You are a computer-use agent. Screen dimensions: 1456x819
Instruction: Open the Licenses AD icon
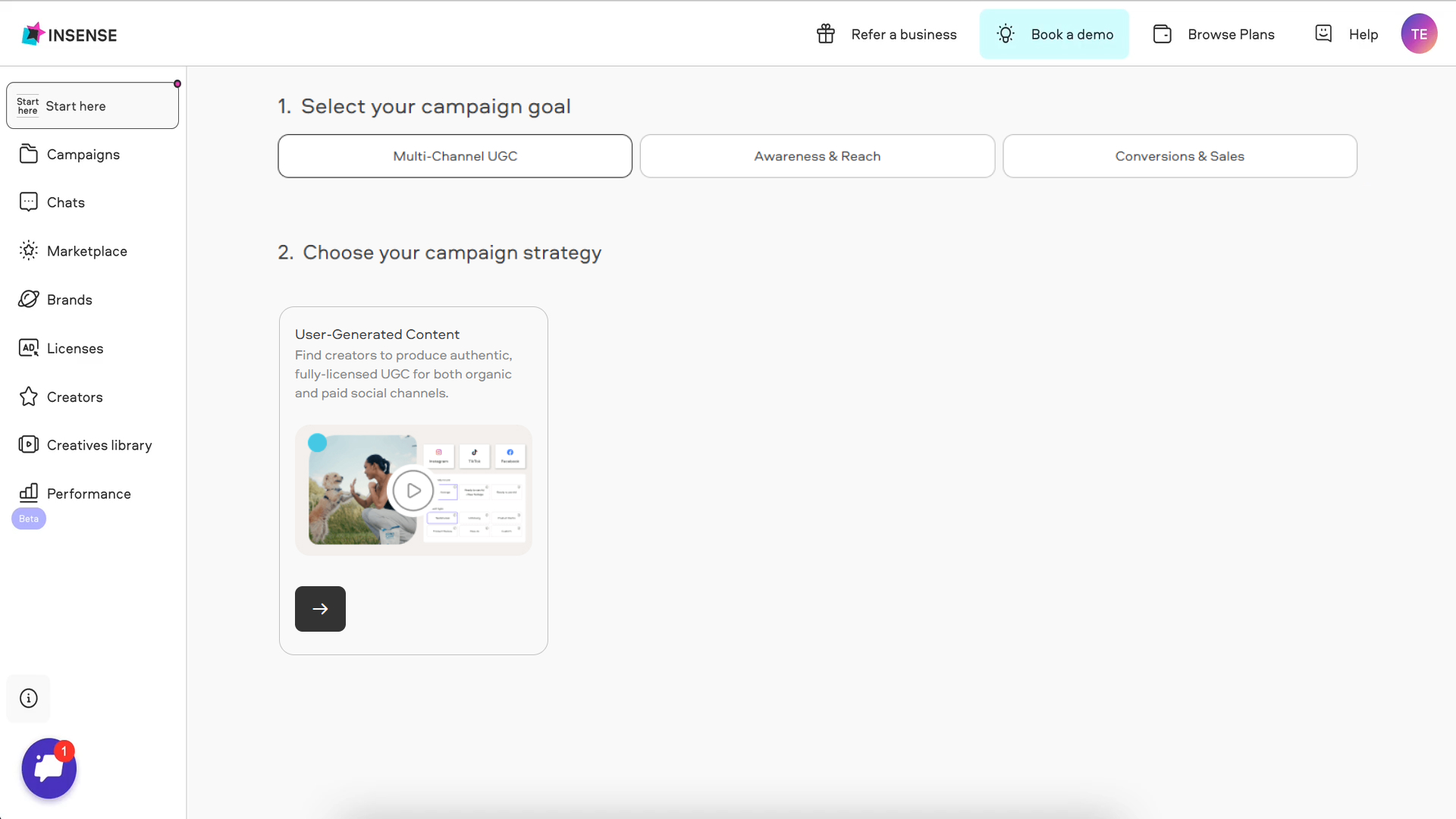click(x=29, y=348)
